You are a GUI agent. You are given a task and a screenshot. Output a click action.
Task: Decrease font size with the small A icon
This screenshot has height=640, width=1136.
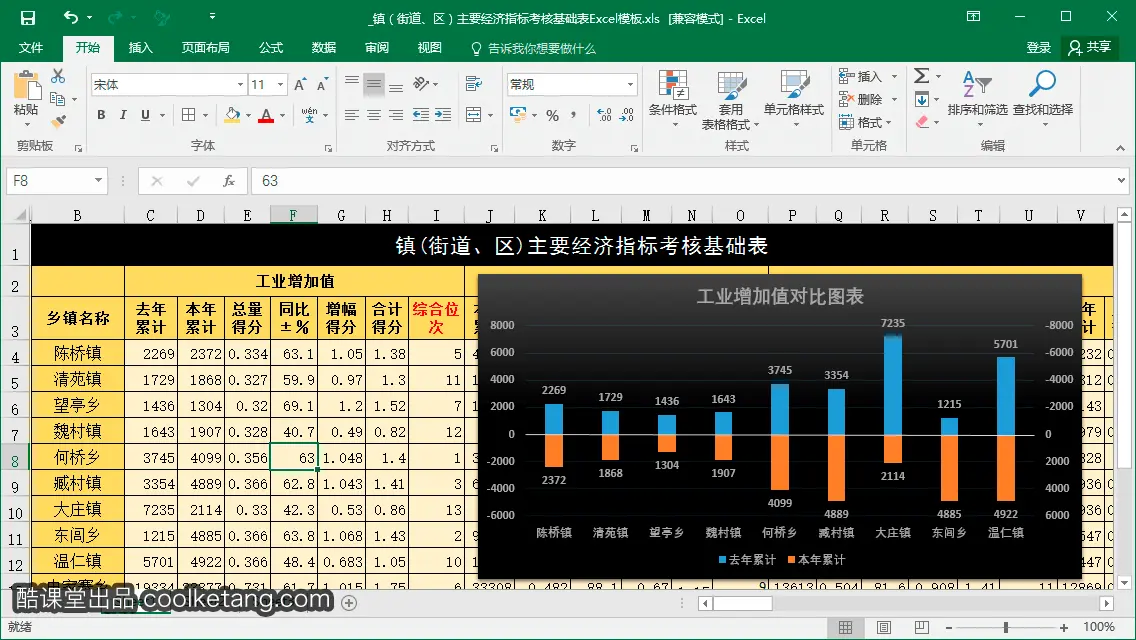(x=322, y=85)
